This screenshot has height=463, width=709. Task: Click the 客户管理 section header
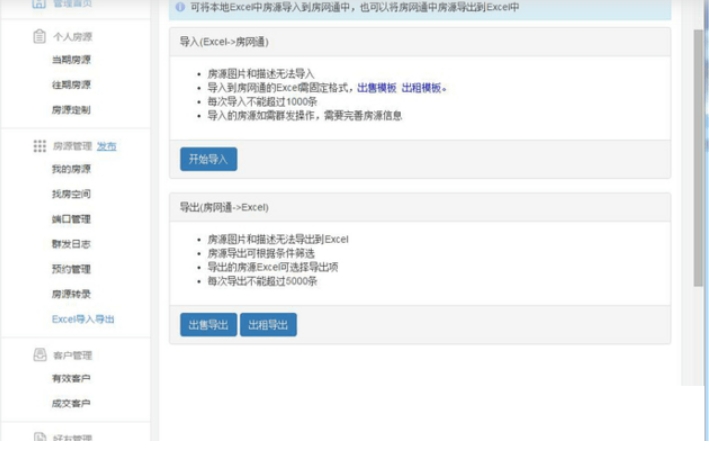tap(73, 355)
